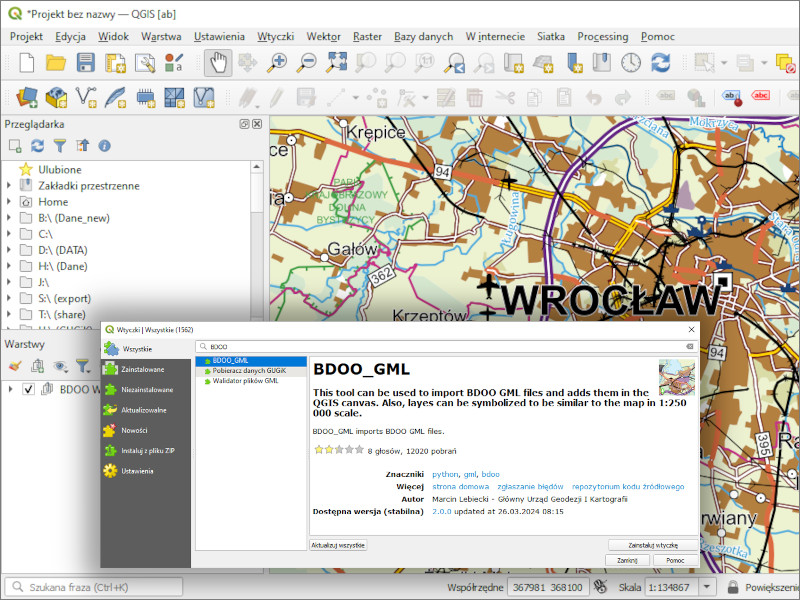This screenshot has height=600, width=800.
Task: Collapse all in browser panel icon
Action: pos(82,146)
